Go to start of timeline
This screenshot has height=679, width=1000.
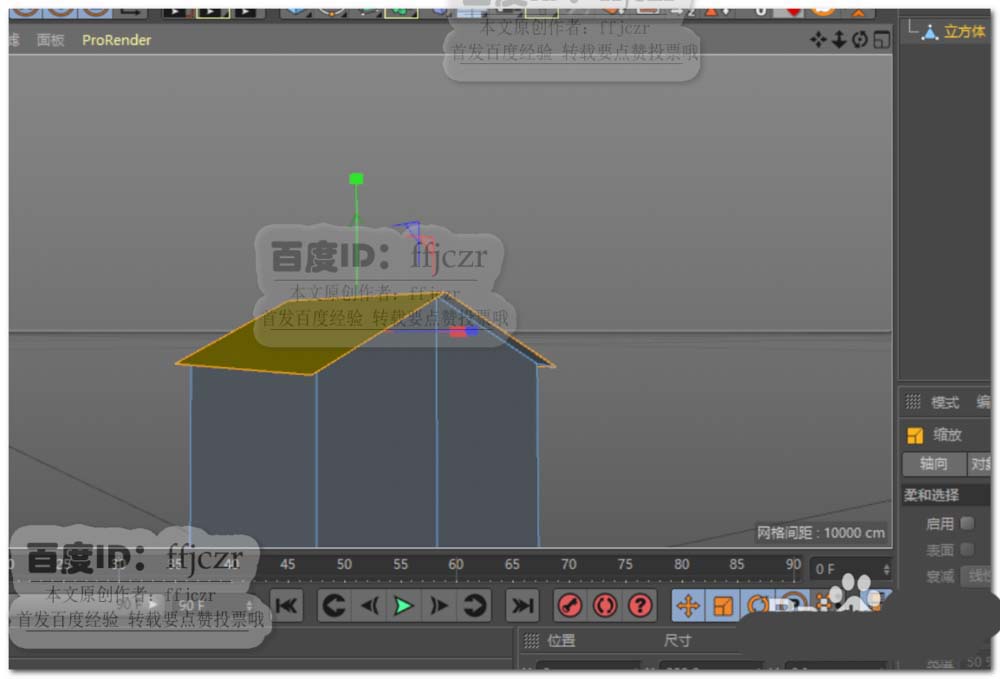(286, 605)
